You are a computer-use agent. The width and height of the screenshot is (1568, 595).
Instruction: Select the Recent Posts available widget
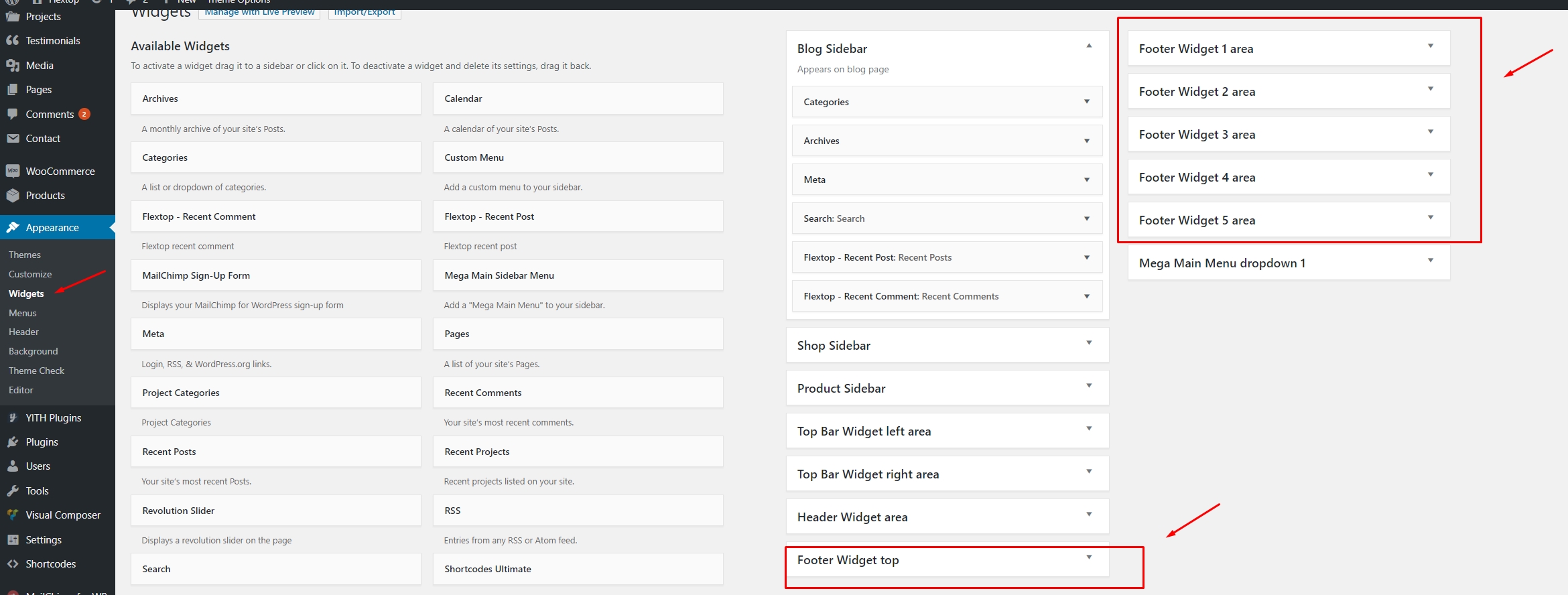click(276, 452)
